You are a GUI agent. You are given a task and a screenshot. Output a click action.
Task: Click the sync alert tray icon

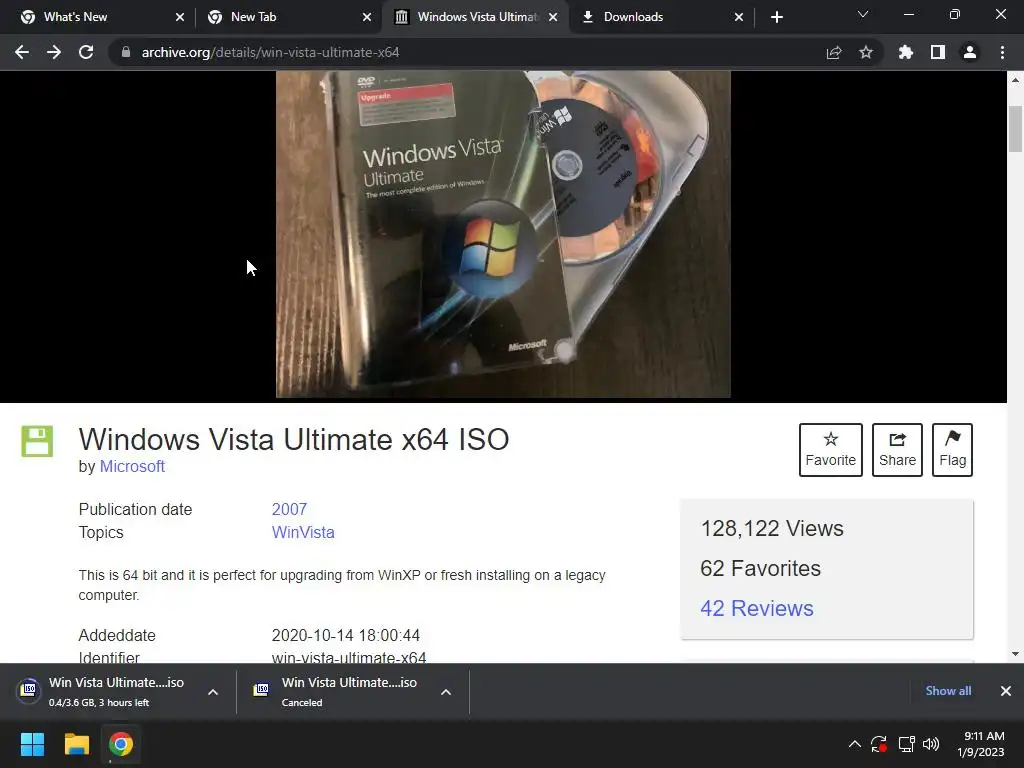(x=879, y=744)
